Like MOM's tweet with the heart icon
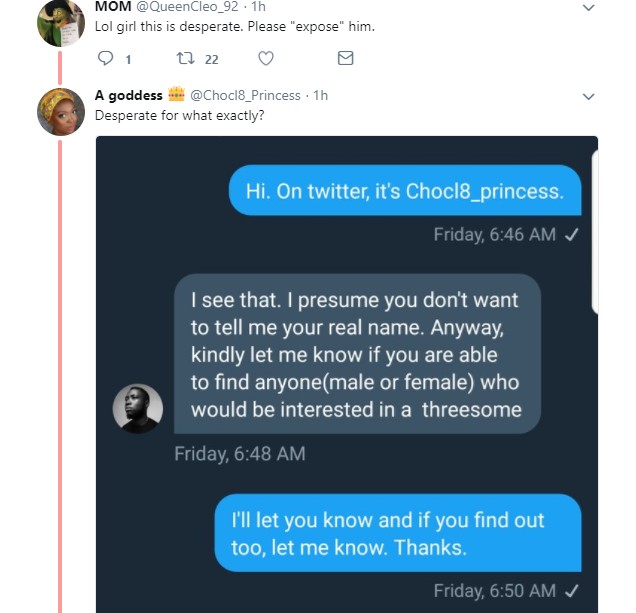 coord(265,58)
